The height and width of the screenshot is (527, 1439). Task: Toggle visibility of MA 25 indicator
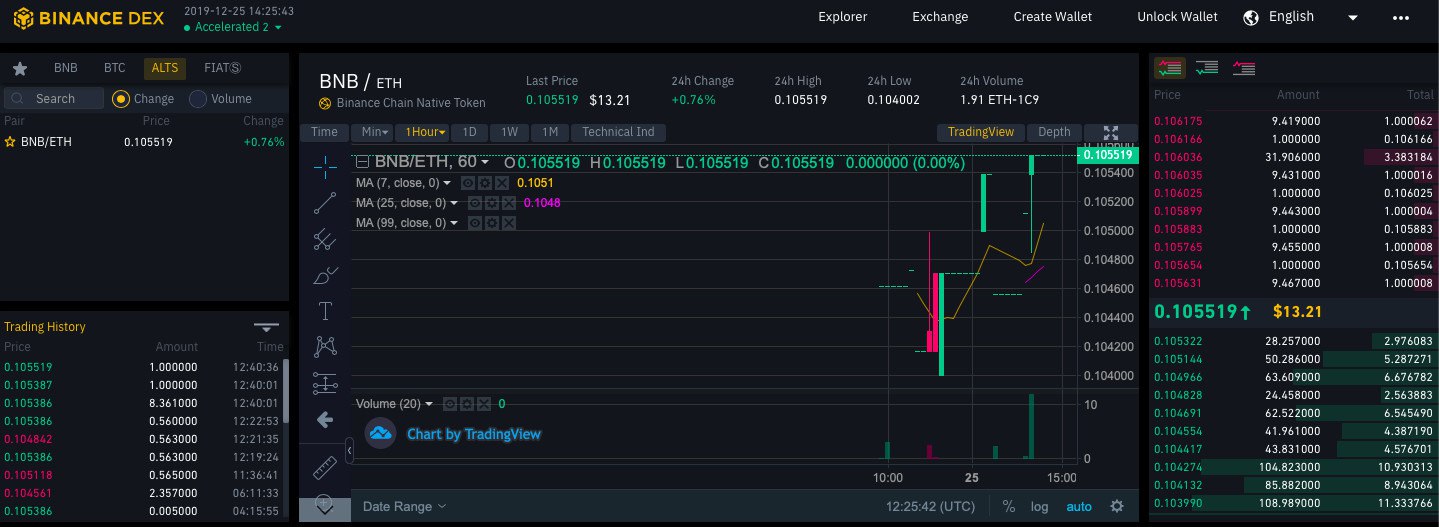point(476,203)
